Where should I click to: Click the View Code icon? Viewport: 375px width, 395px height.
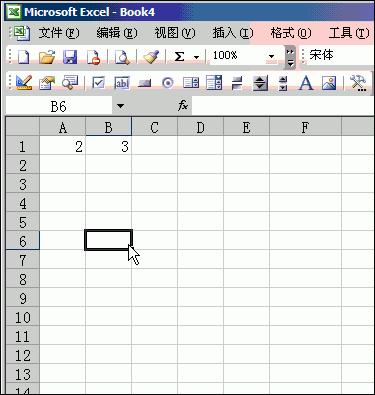click(70, 82)
